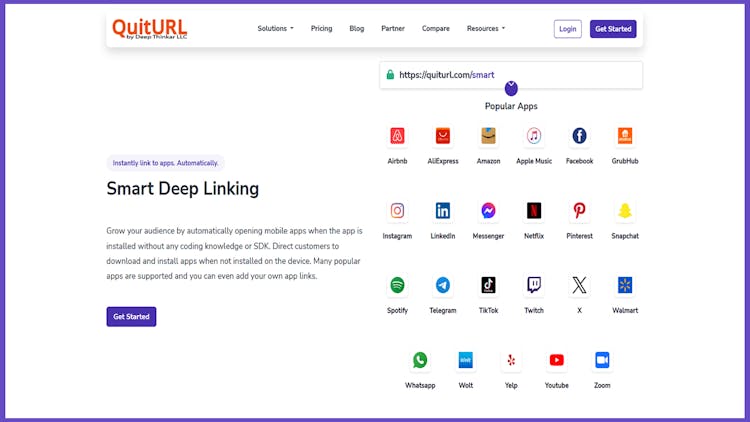This screenshot has height=422, width=750.
Task: Click the Login button
Action: click(x=567, y=29)
